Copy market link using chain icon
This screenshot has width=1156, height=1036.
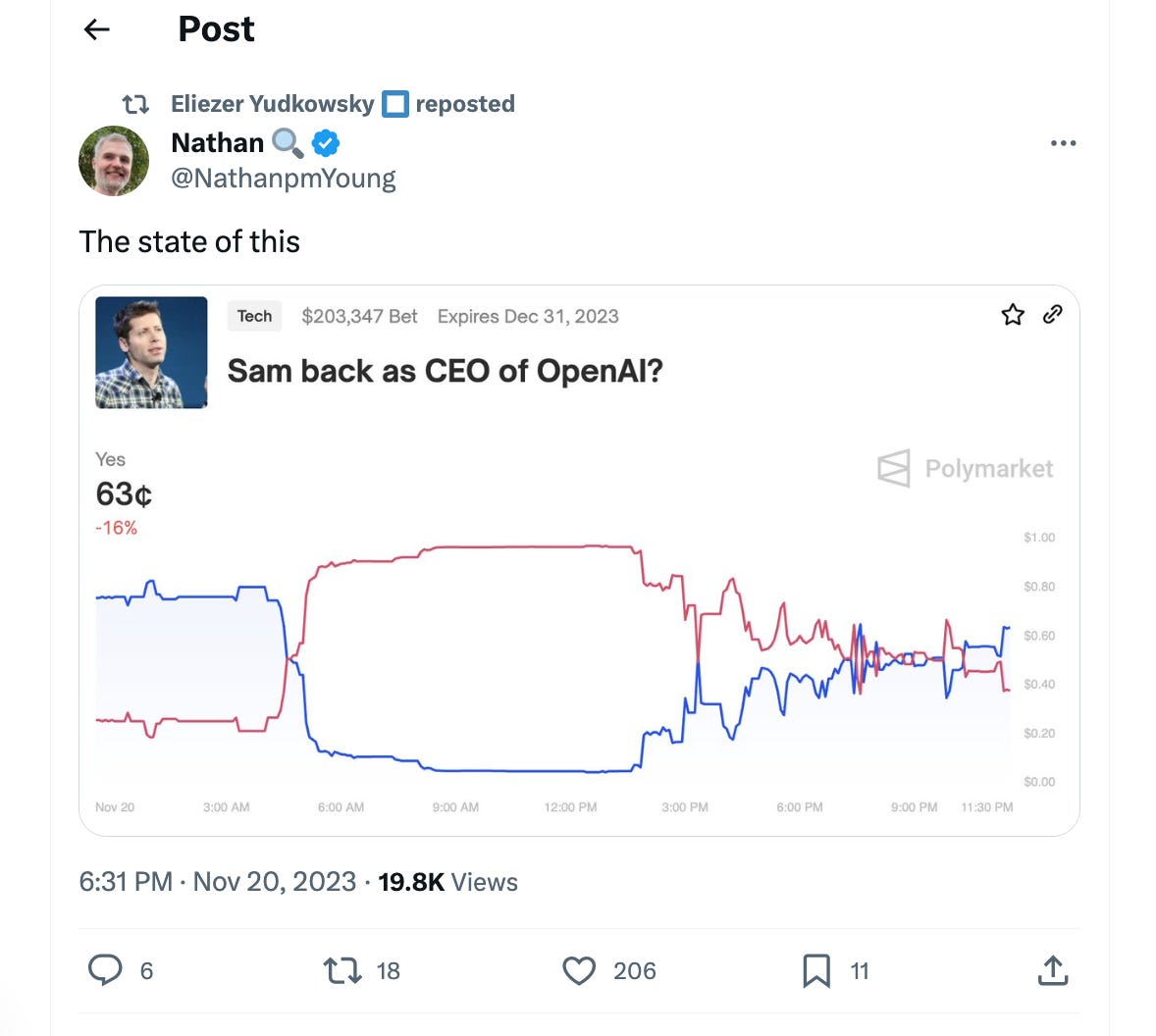tap(1053, 315)
